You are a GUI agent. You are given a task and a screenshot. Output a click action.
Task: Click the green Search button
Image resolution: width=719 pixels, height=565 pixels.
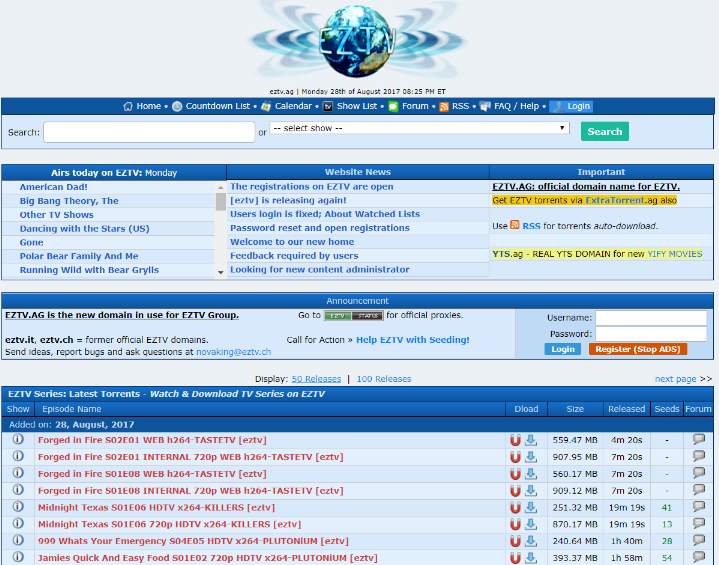pyautogui.click(x=604, y=131)
